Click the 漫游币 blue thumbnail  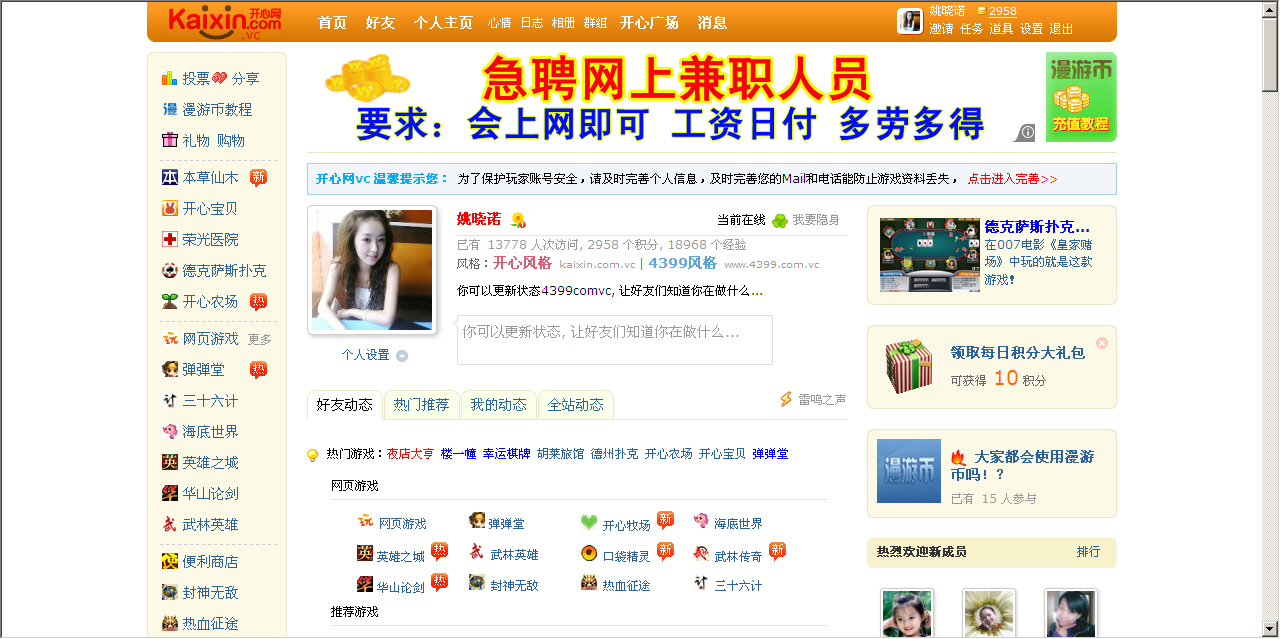tap(909, 471)
